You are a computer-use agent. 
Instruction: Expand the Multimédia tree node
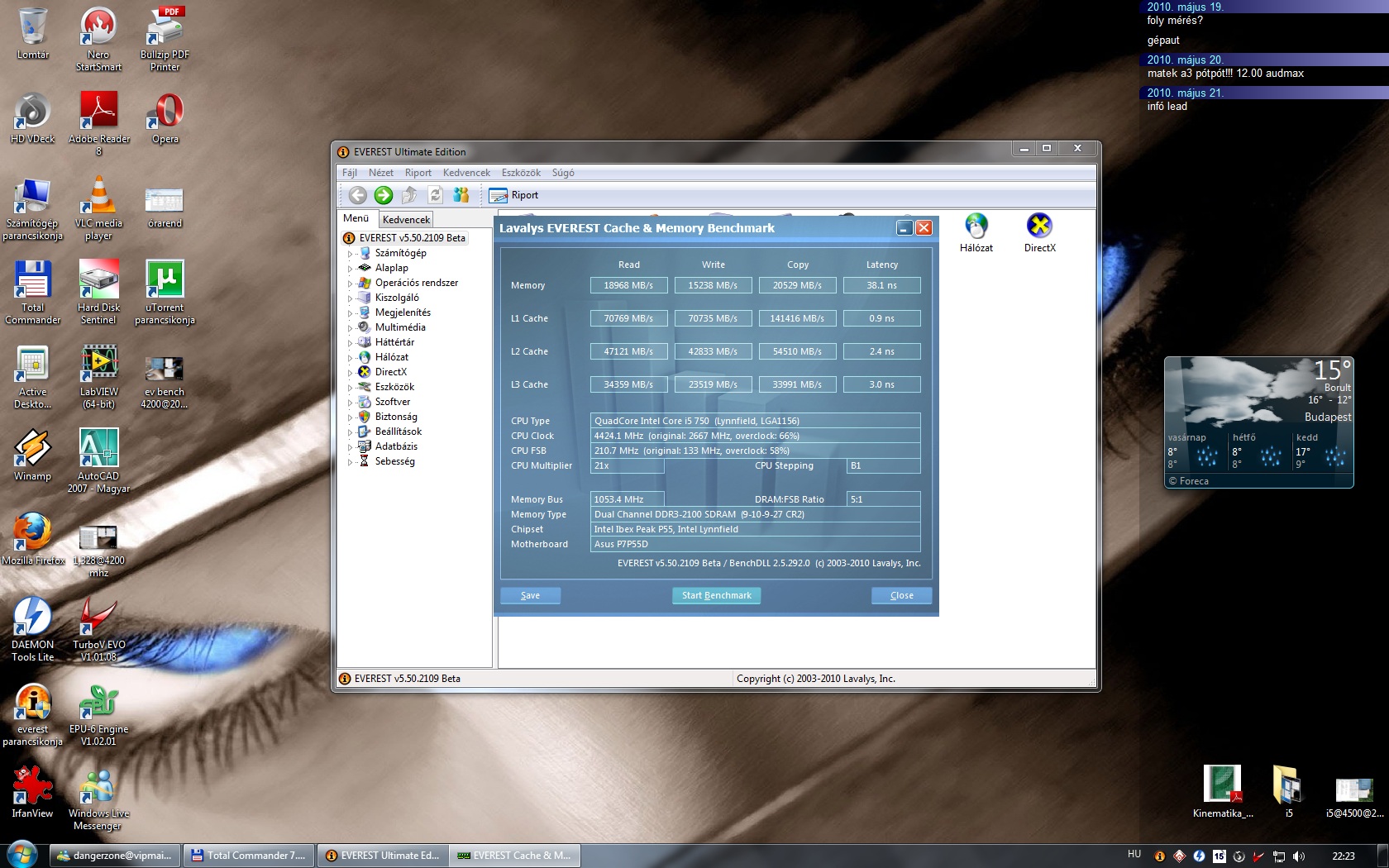tap(350, 328)
